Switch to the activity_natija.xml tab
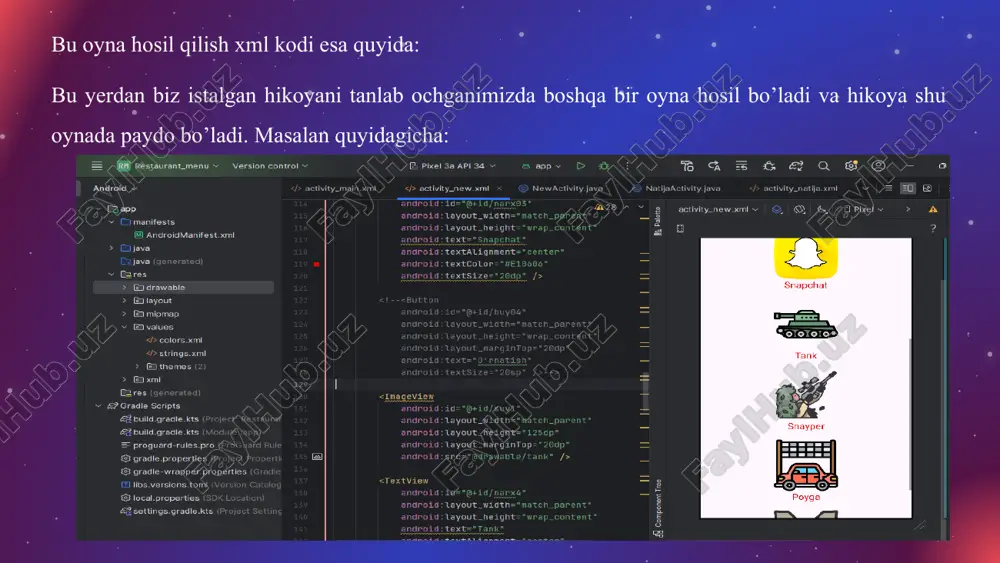This screenshot has width=1000, height=563. [x=794, y=188]
